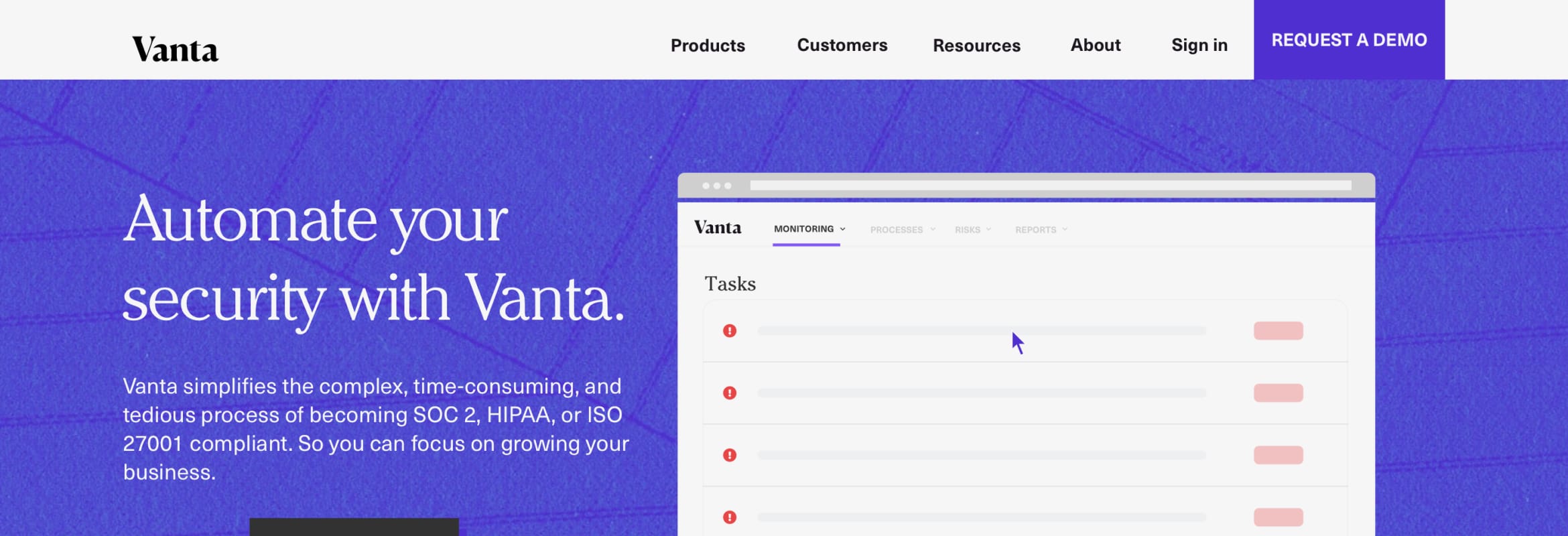This screenshot has width=1568, height=536.
Task: Open the Customers page
Action: pyautogui.click(x=842, y=45)
